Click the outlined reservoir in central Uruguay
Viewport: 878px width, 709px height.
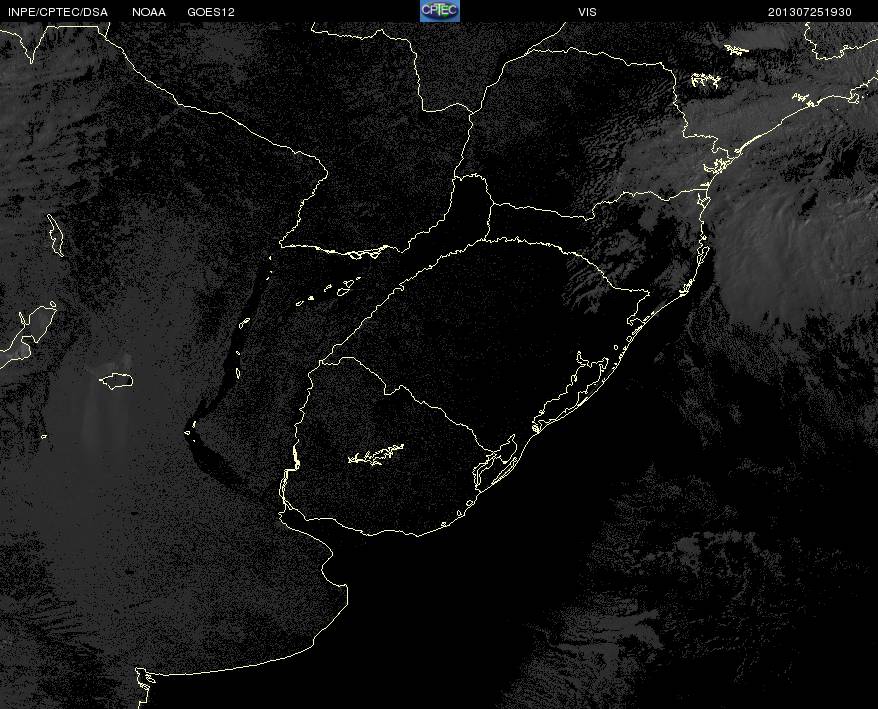(x=376, y=454)
